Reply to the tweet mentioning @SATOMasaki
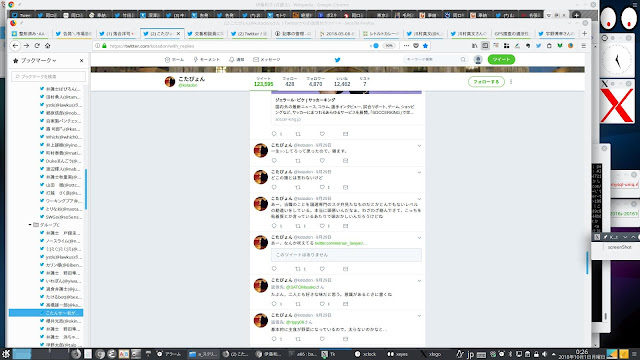Image resolution: width=640 pixels, height=360 pixels. tap(274, 304)
